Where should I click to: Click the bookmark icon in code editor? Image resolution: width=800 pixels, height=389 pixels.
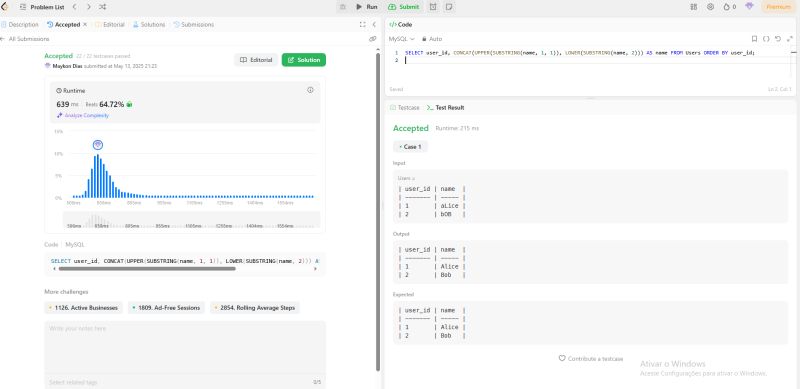(x=754, y=39)
